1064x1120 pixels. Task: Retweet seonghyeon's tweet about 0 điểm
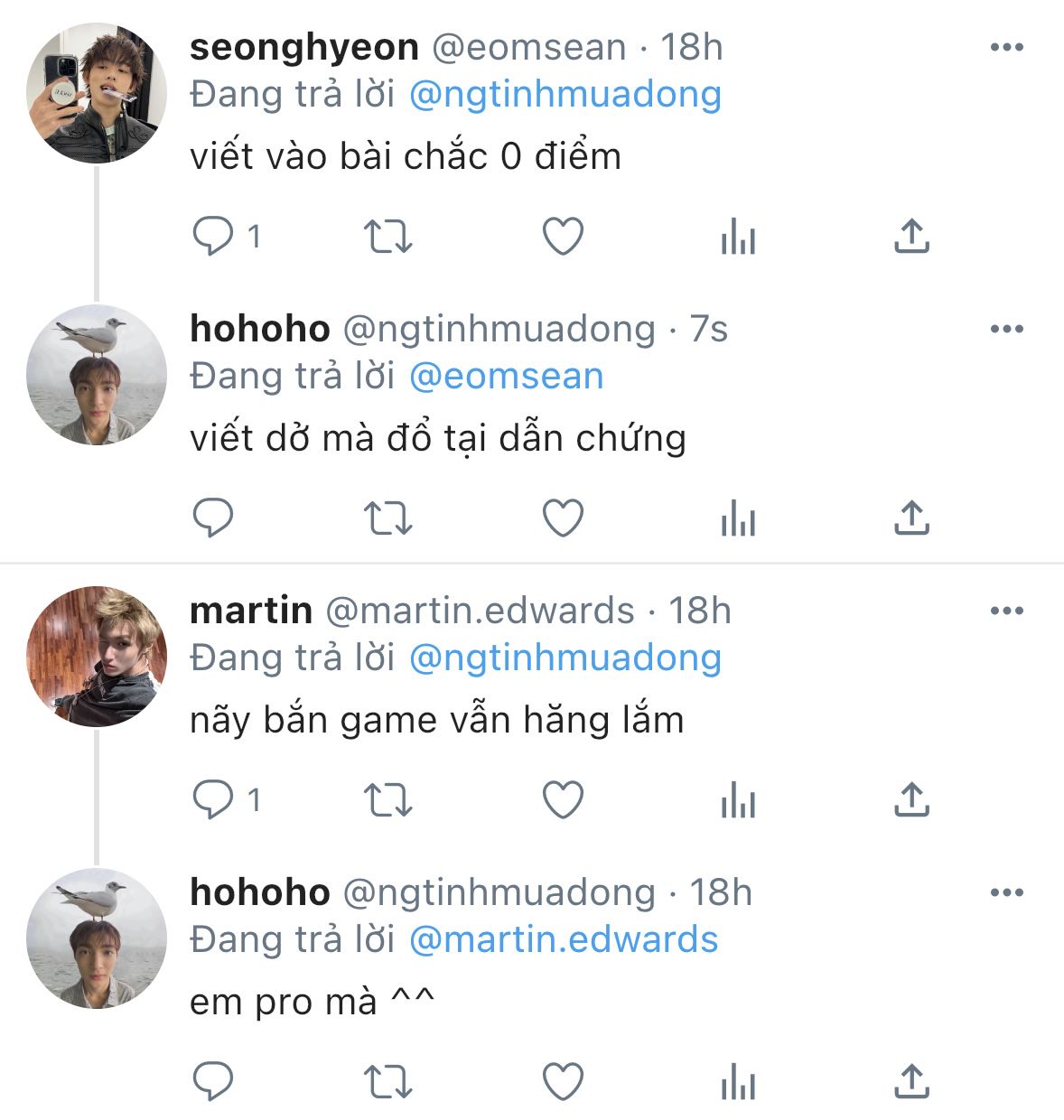(x=387, y=237)
